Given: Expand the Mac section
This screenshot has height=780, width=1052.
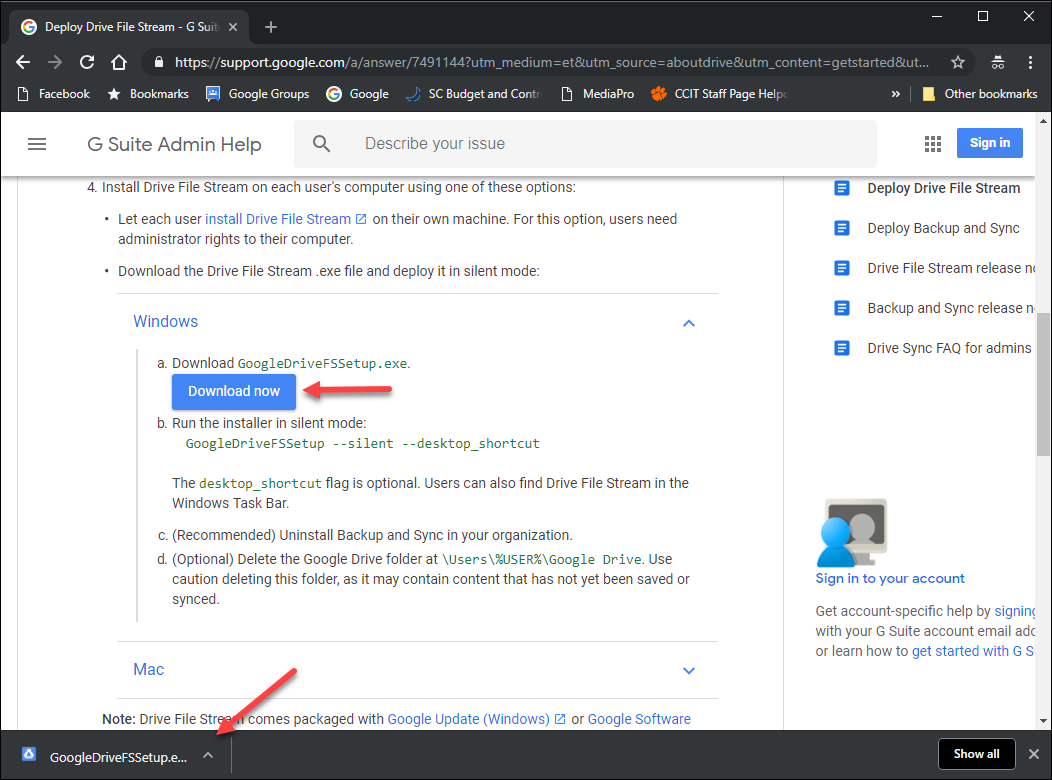Looking at the screenshot, I should tap(688, 670).
